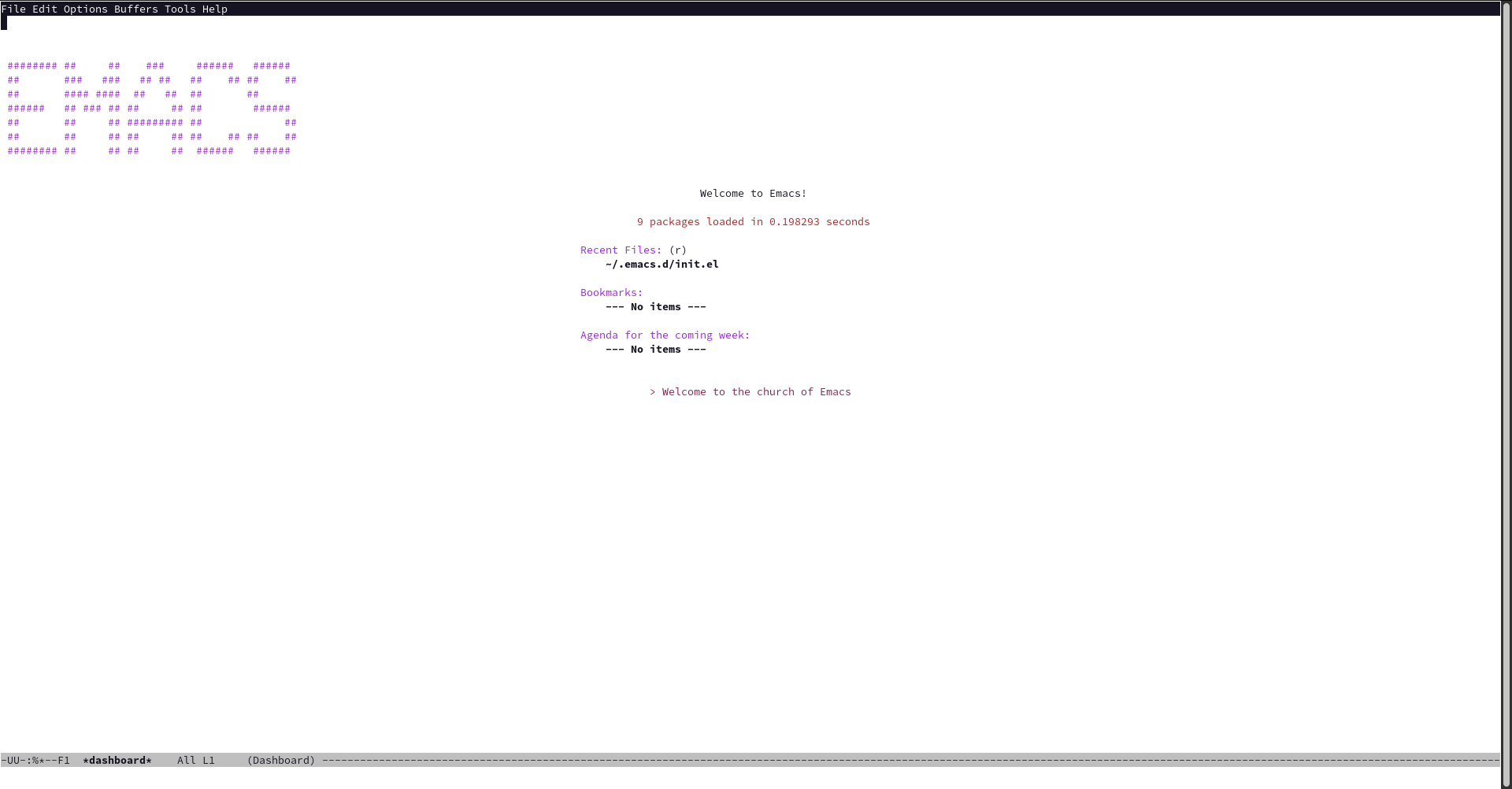The width and height of the screenshot is (1512, 789).
Task: Click the packages loaded message
Action: (x=753, y=221)
